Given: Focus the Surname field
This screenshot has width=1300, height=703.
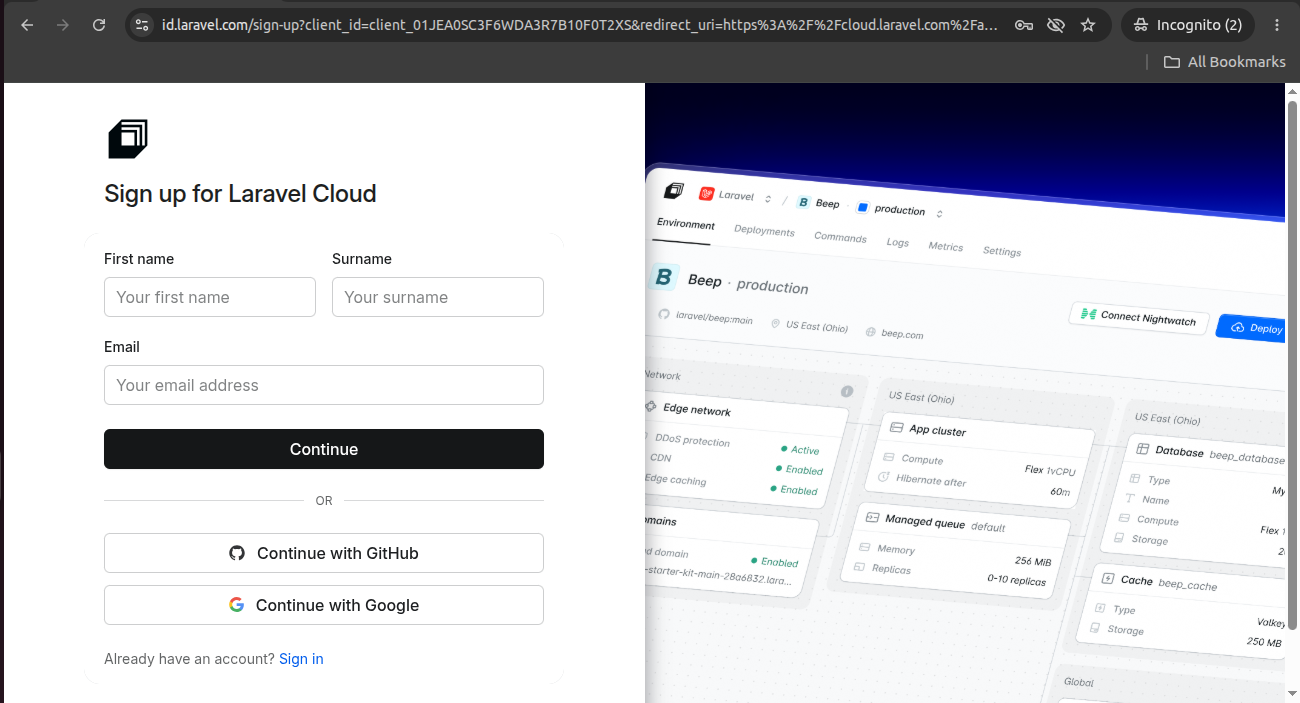Looking at the screenshot, I should [438, 297].
